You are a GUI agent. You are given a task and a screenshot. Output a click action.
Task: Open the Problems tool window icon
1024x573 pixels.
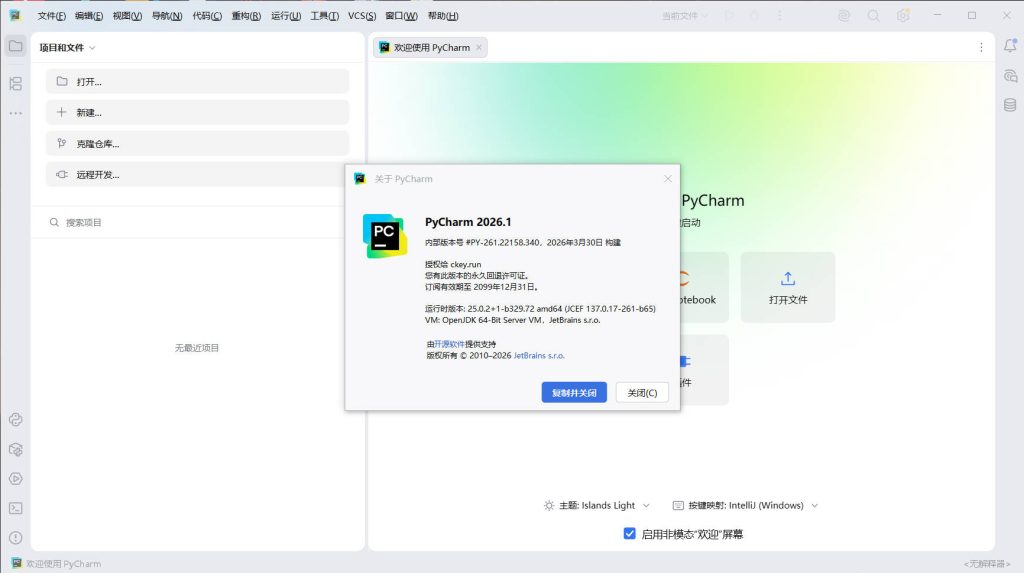tap(16, 538)
